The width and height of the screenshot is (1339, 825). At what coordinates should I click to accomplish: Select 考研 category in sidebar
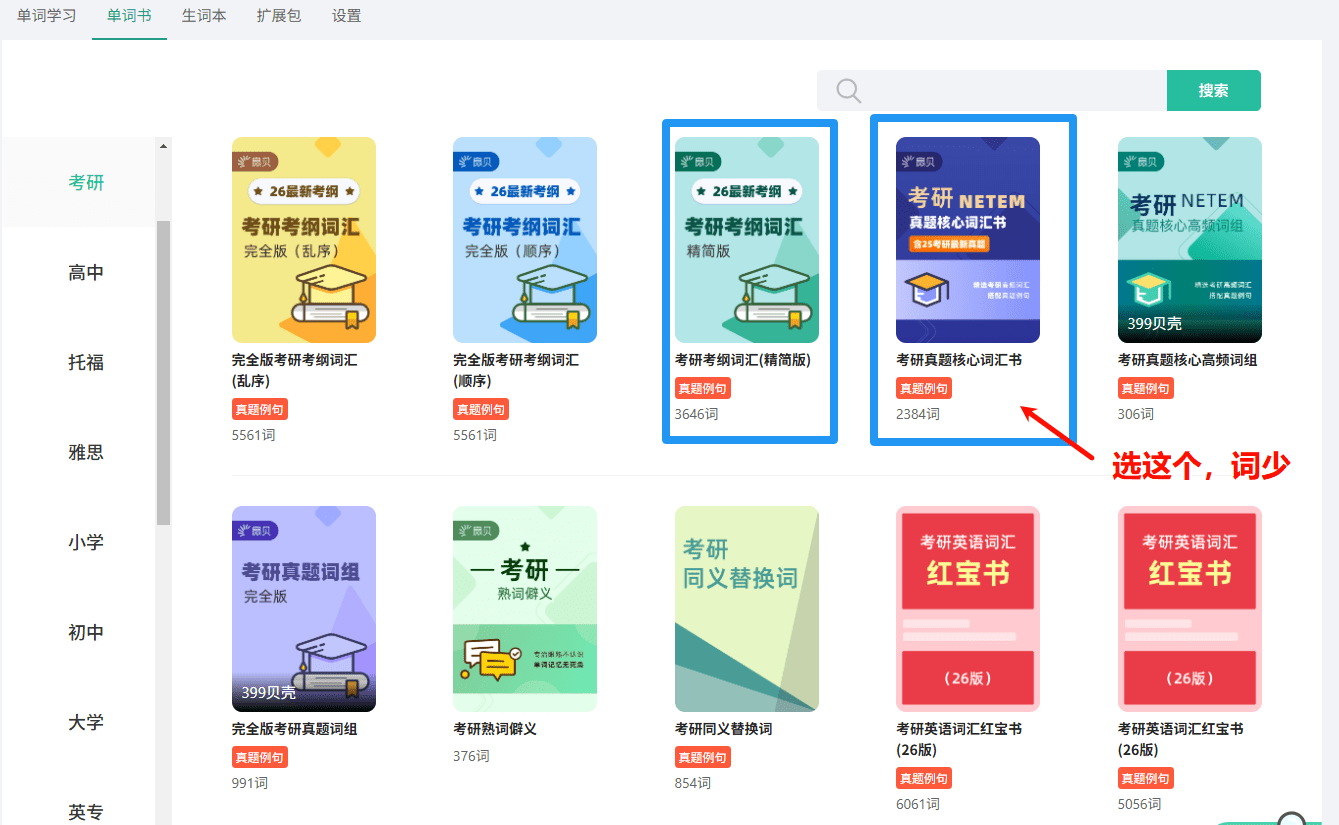[86, 182]
